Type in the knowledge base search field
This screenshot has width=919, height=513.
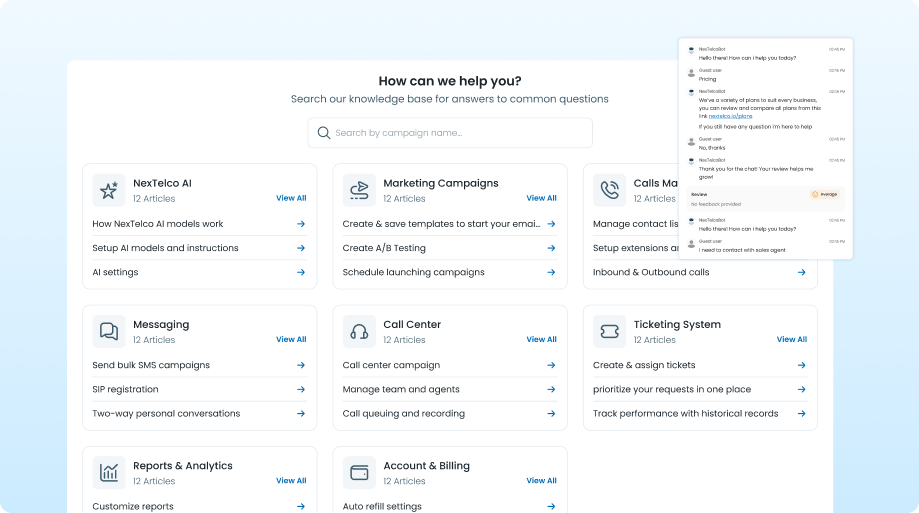460,133
